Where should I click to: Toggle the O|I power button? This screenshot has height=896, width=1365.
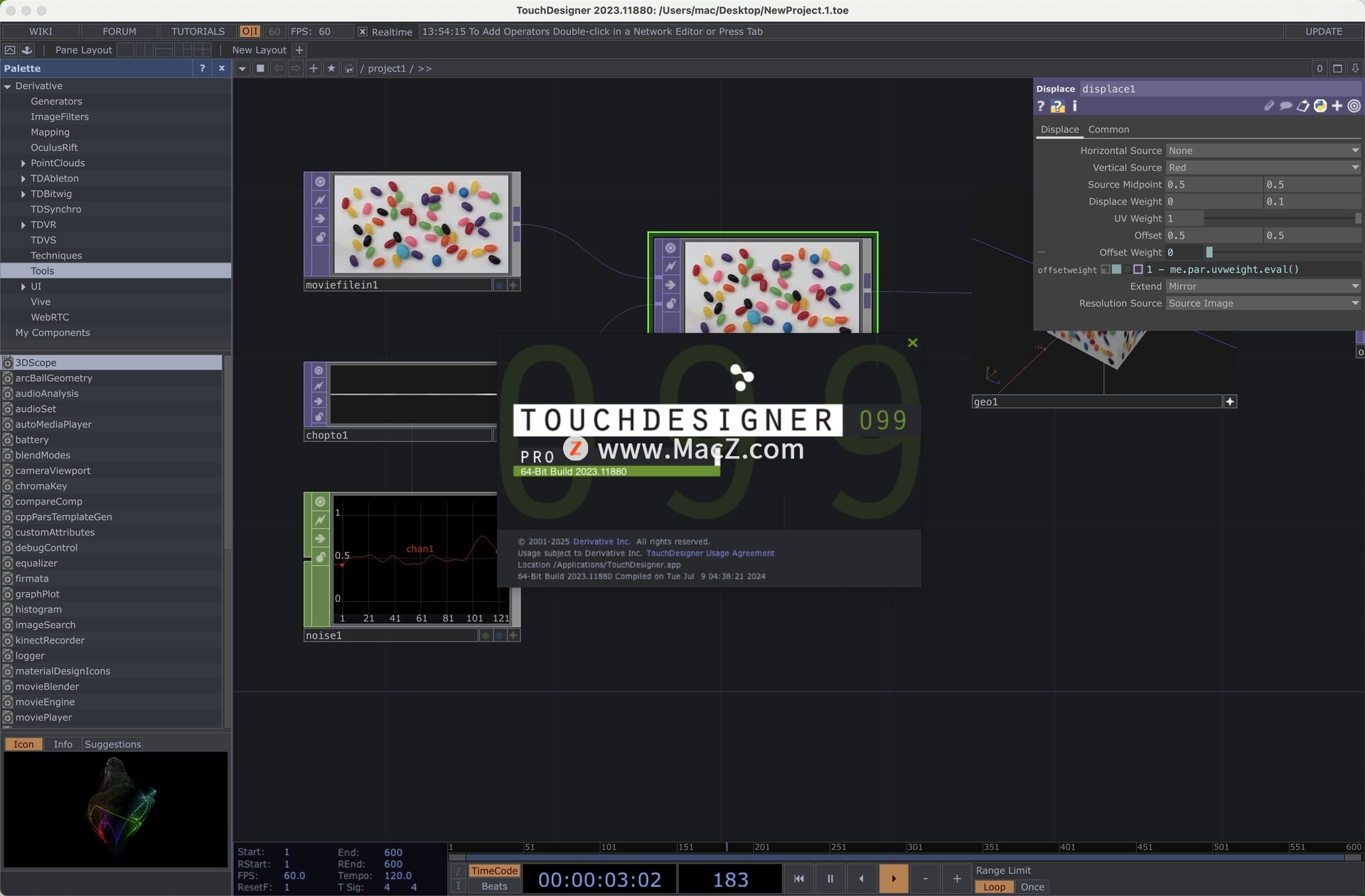tap(250, 31)
